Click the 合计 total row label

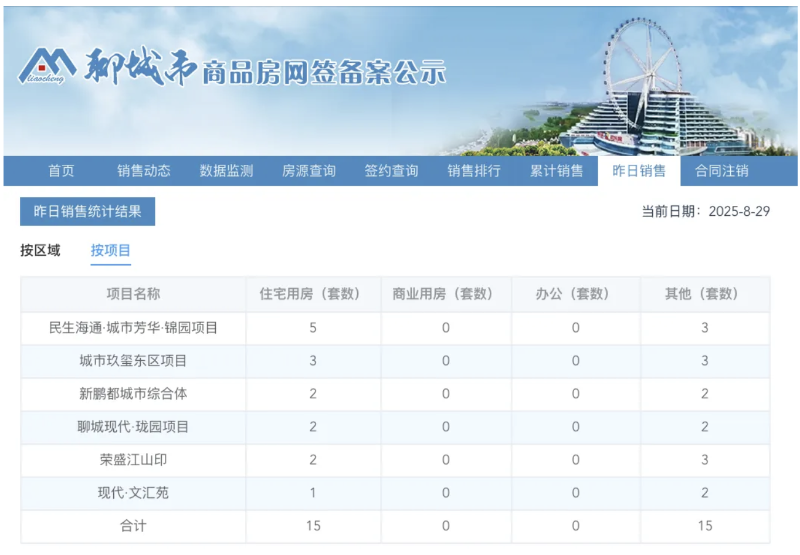(133, 526)
